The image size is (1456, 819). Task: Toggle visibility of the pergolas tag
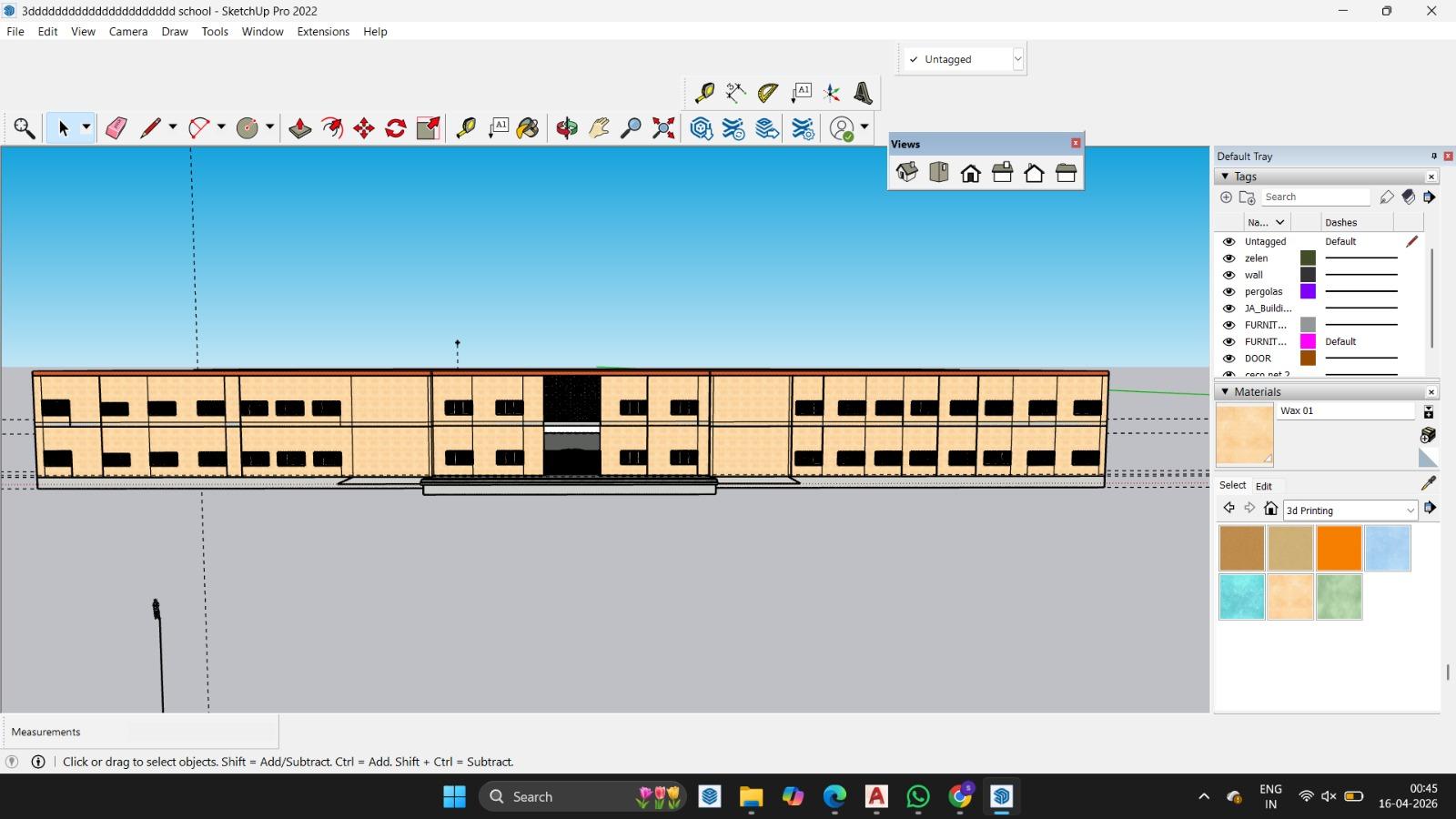1228,292
